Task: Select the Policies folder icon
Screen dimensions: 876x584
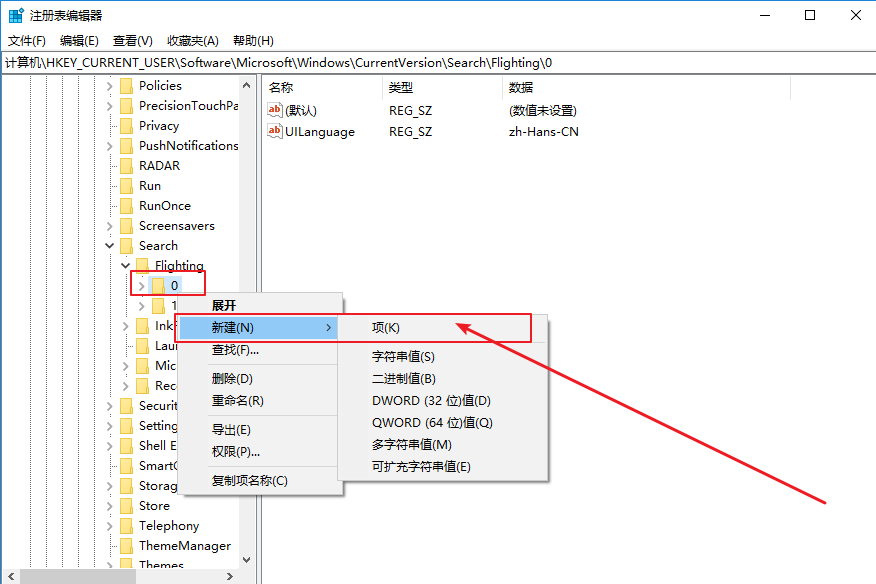Action: click(x=126, y=86)
